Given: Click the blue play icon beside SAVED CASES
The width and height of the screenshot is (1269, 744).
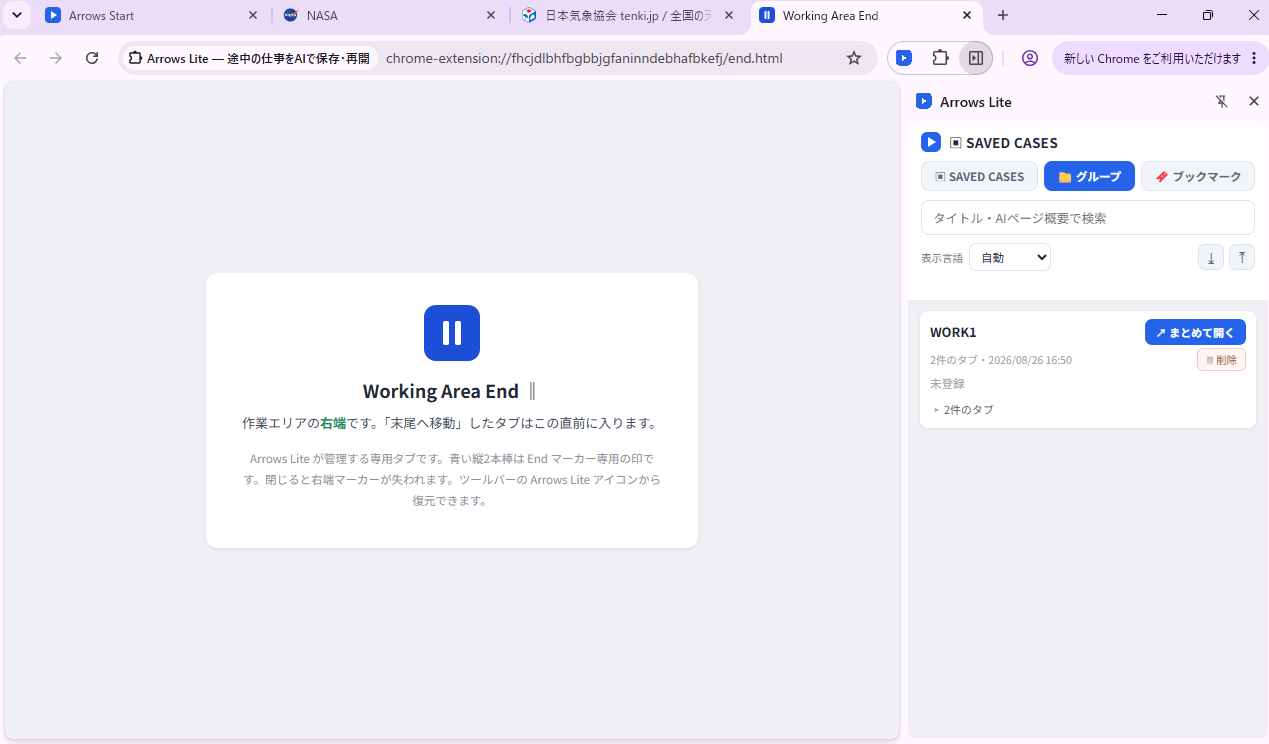Looking at the screenshot, I should pyautogui.click(x=931, y=142).
